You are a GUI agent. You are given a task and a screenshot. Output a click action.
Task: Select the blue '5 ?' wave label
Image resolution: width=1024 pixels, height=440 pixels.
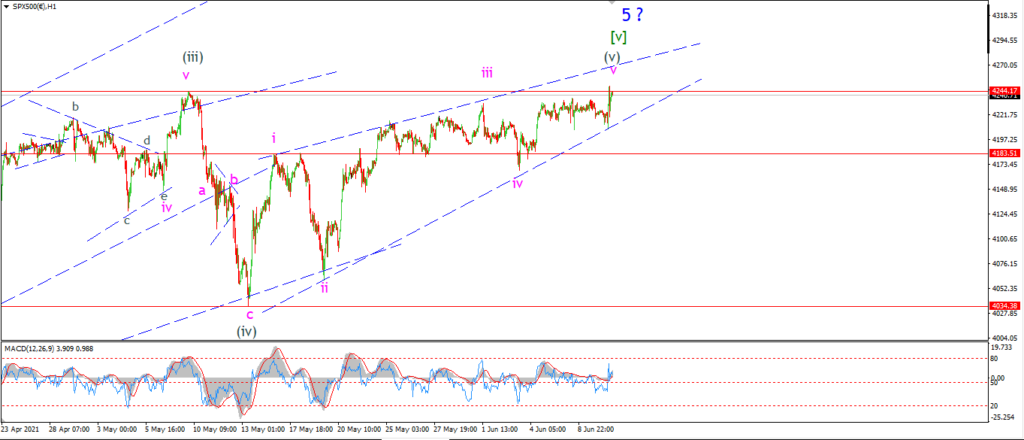[x=632, y=15]
